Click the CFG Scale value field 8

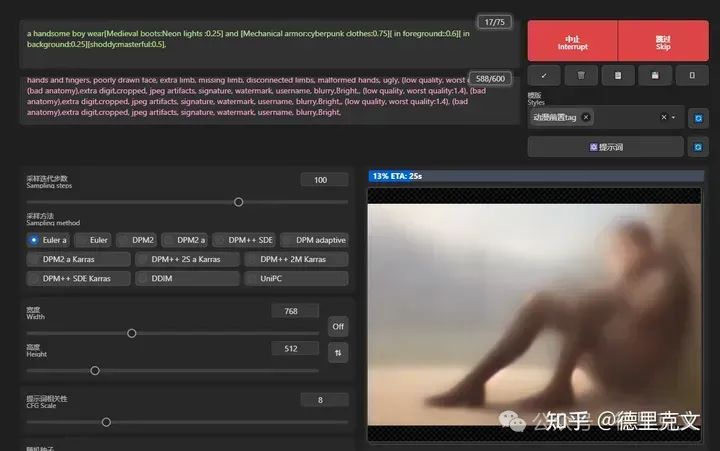pyautogui.click(x=325, y=400)
